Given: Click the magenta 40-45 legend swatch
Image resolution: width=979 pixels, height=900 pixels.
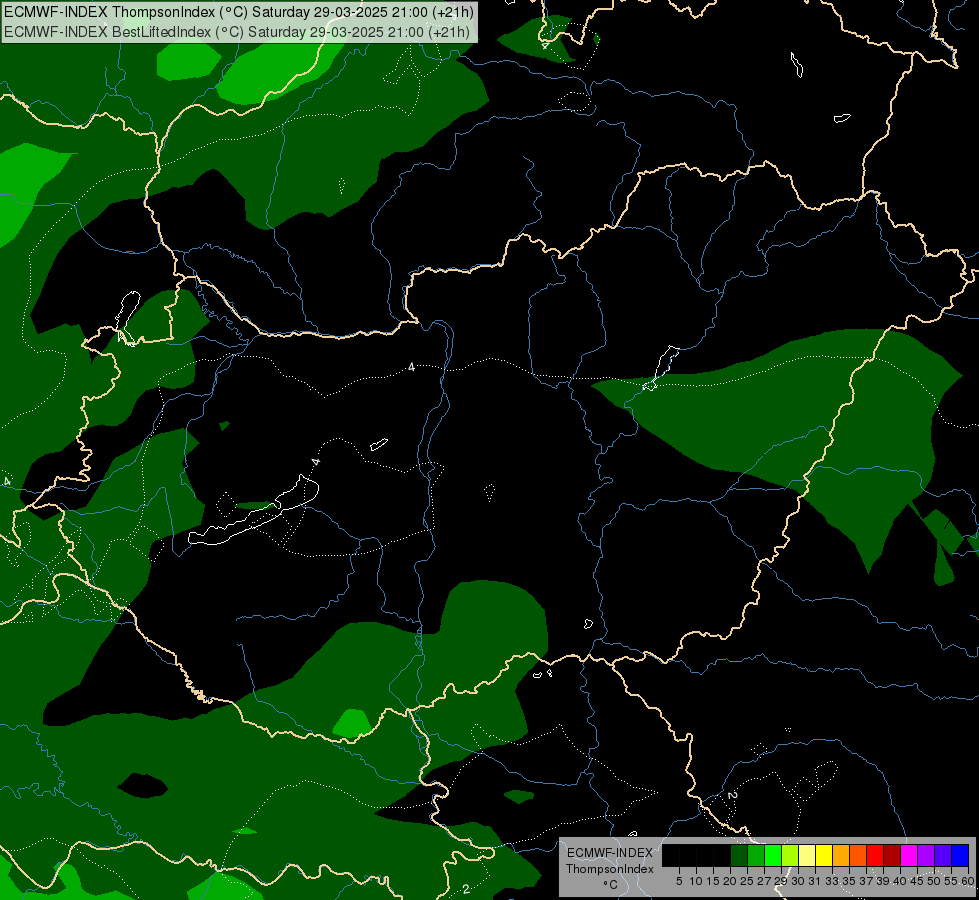Looking at the screenshot, I should tap(909, 855).
